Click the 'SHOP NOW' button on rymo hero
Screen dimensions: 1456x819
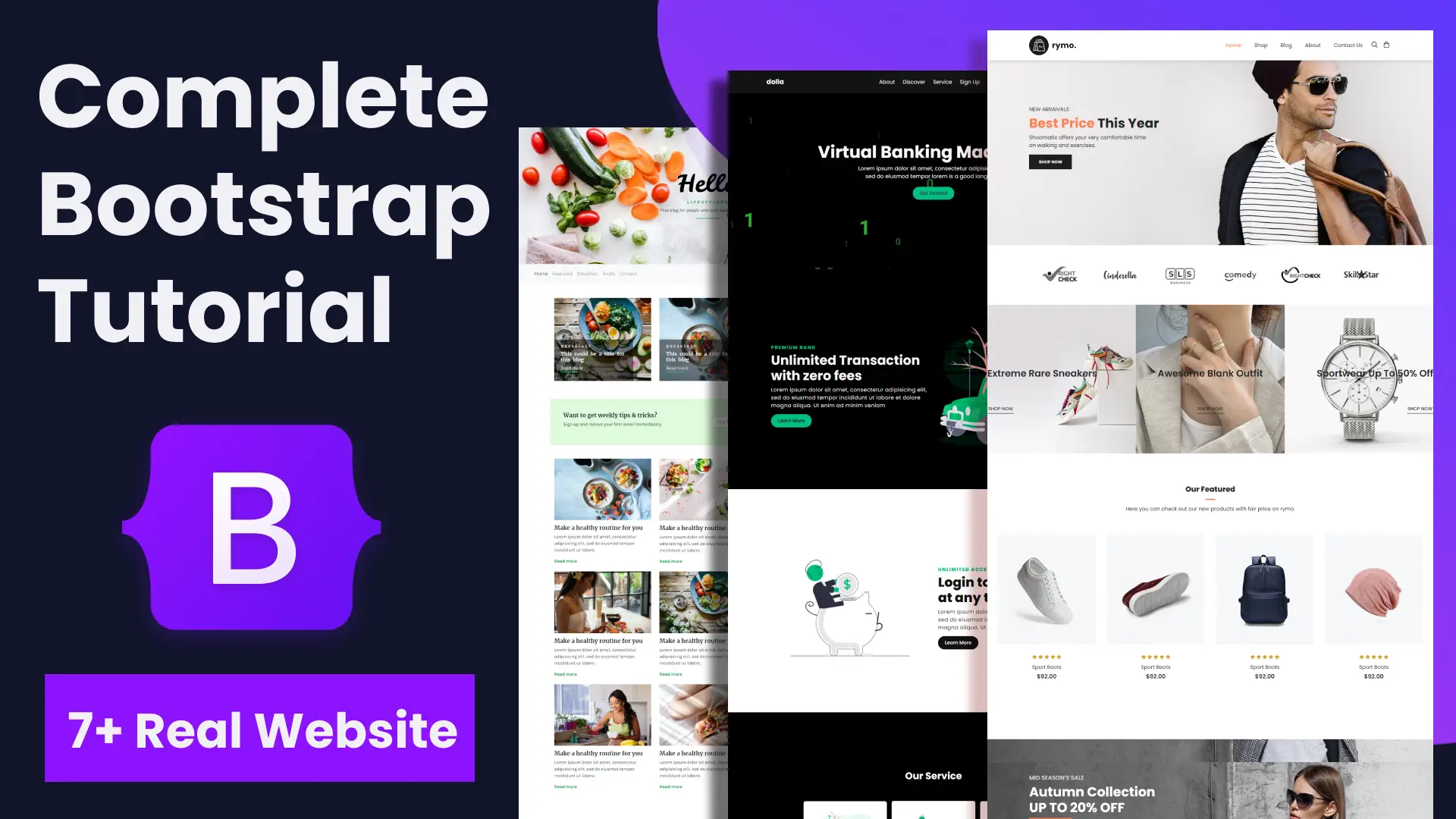1051,162
